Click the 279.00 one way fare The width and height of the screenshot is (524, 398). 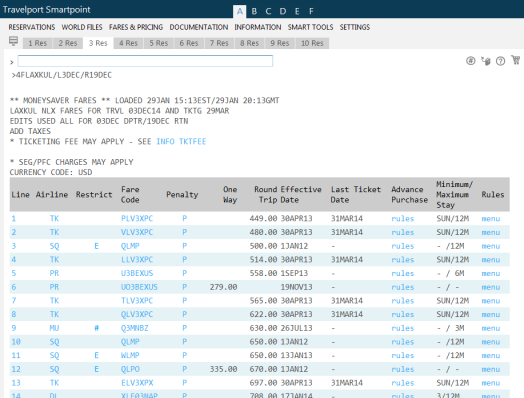[x=224, y=287]
